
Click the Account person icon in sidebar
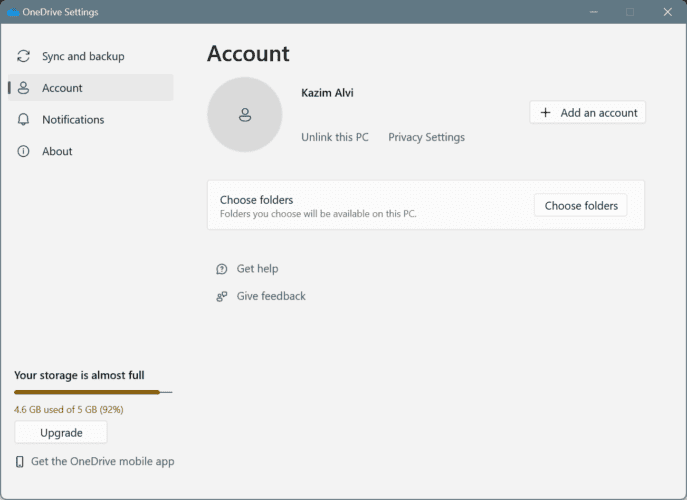24,88
